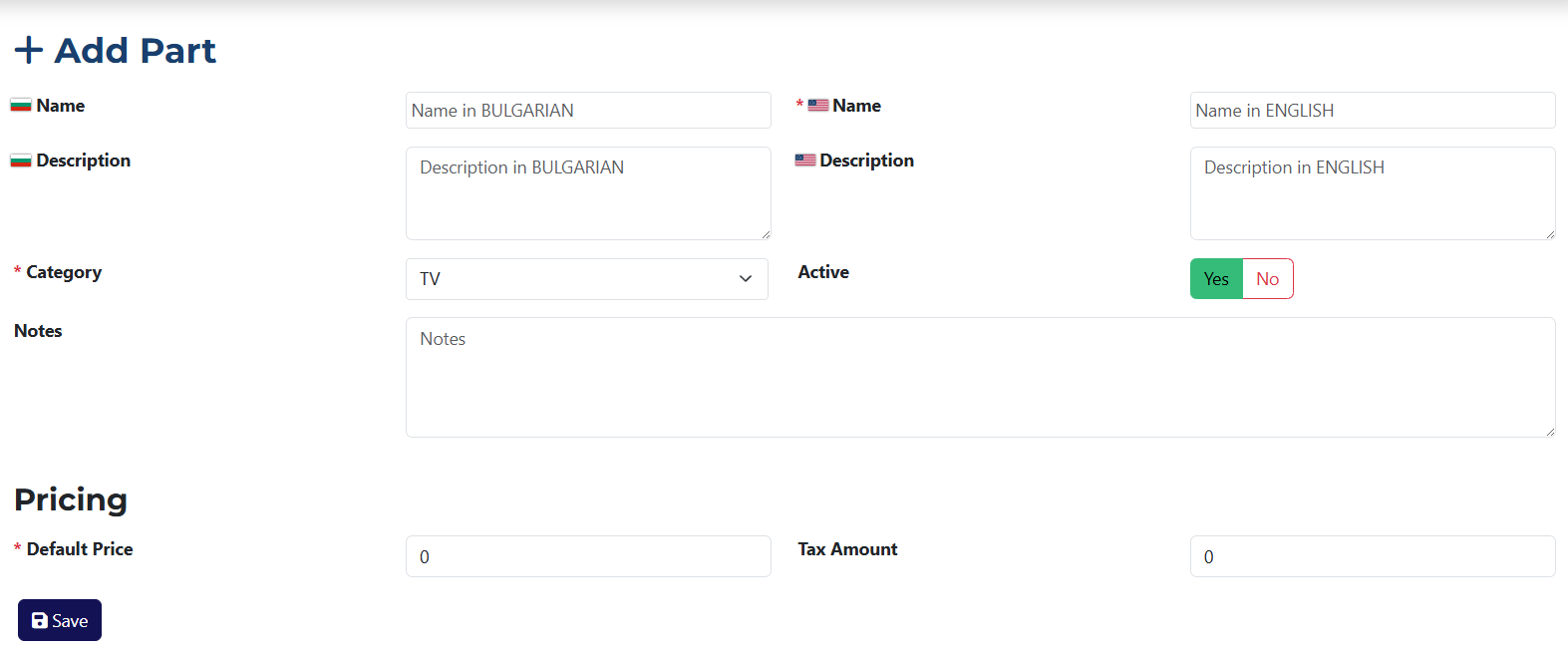Click inside the Notes textarea
Viewport: 1568px width, 652px height.
click(x=979, y=377)
